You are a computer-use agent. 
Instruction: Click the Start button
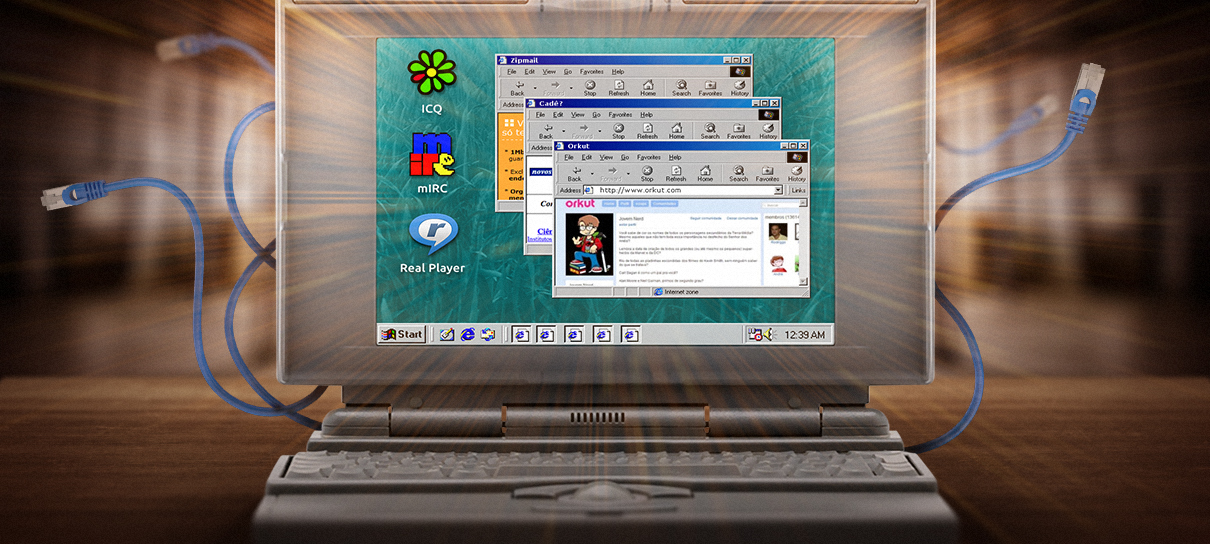402,334
